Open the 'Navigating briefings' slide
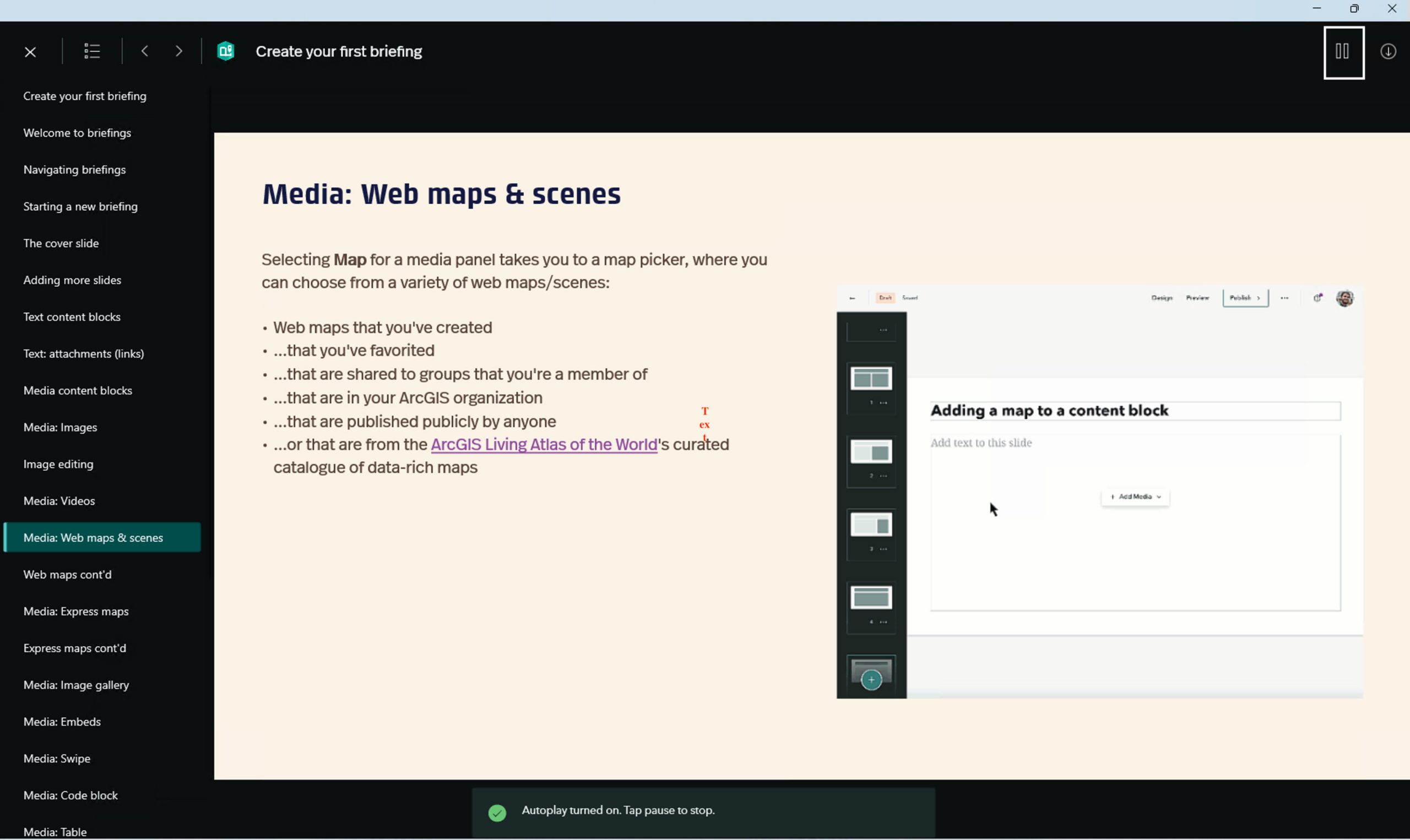 click(x=74, y=169)
